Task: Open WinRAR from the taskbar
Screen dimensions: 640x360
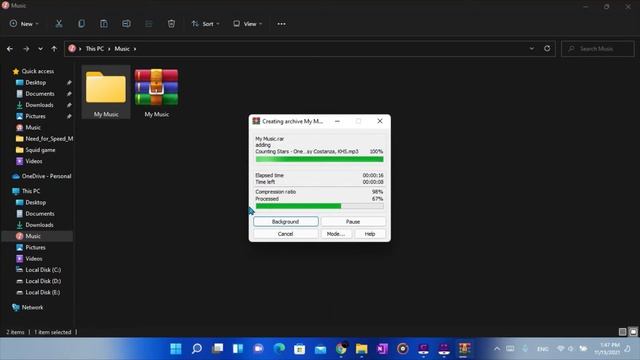Action: point(464,349)
